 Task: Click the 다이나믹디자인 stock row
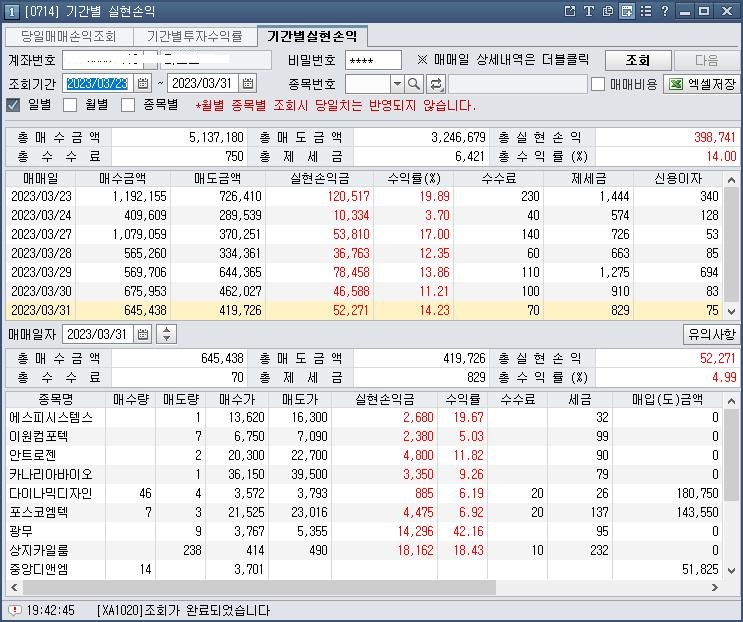point(364,493)
